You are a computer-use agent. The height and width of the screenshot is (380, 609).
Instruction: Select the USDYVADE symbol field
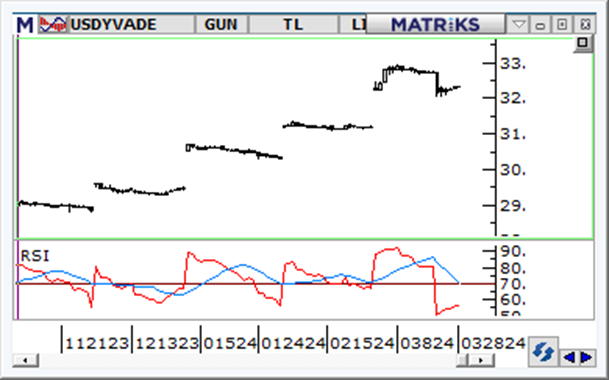coord(131,24)
